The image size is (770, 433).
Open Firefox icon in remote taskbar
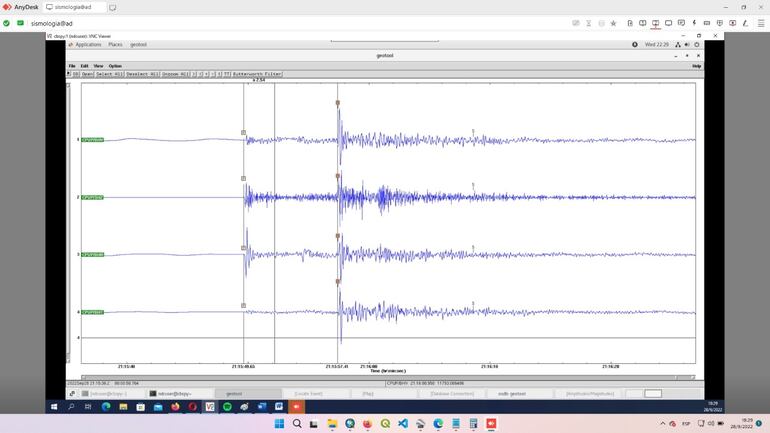176,407
